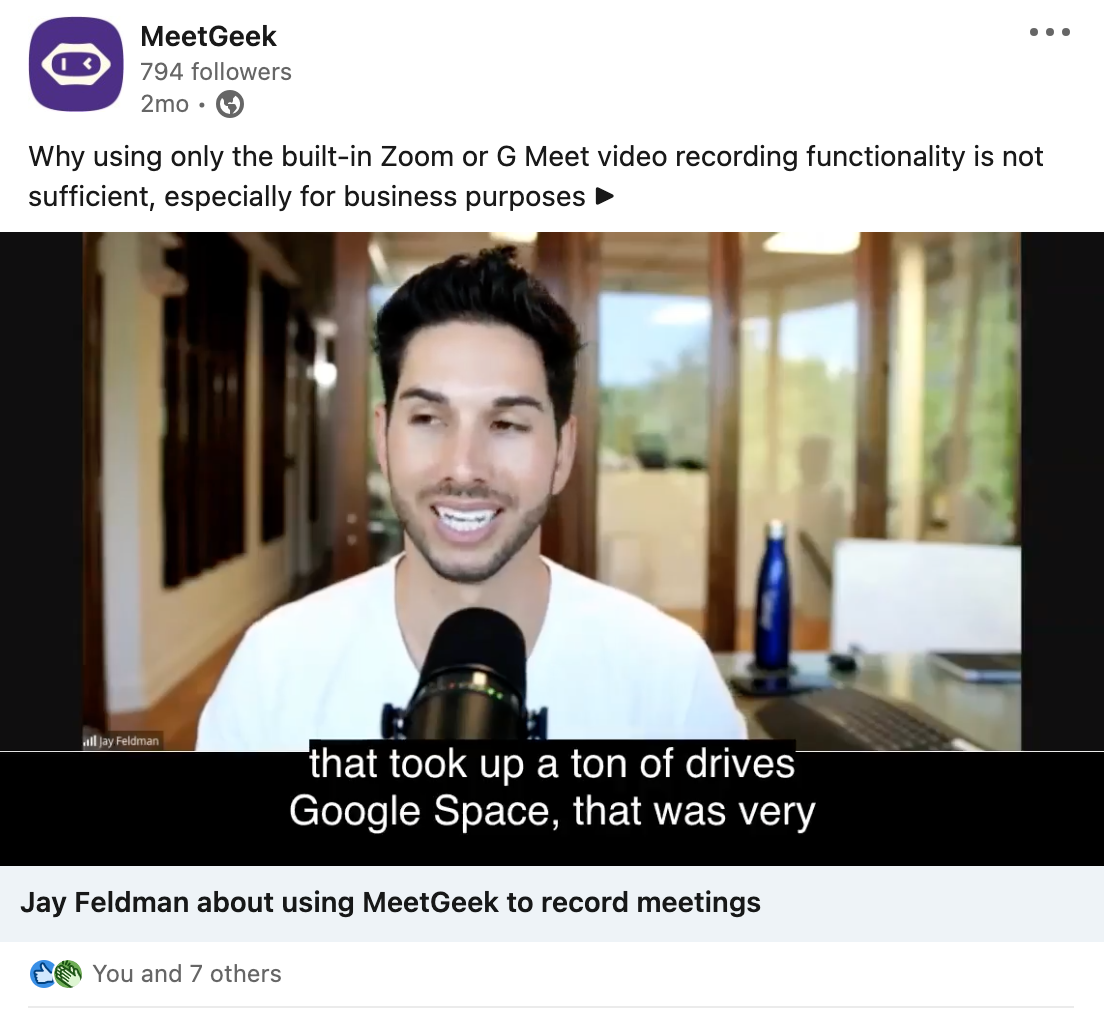Click the signal bars icon in video

coord(89,741)
